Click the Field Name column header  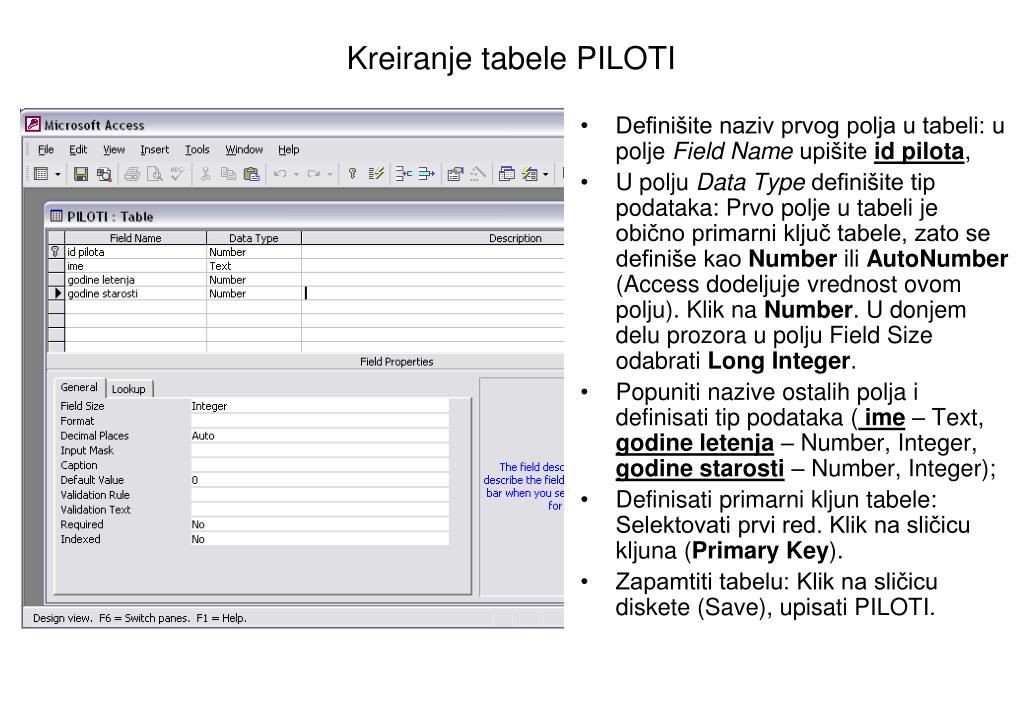point(135,238)
